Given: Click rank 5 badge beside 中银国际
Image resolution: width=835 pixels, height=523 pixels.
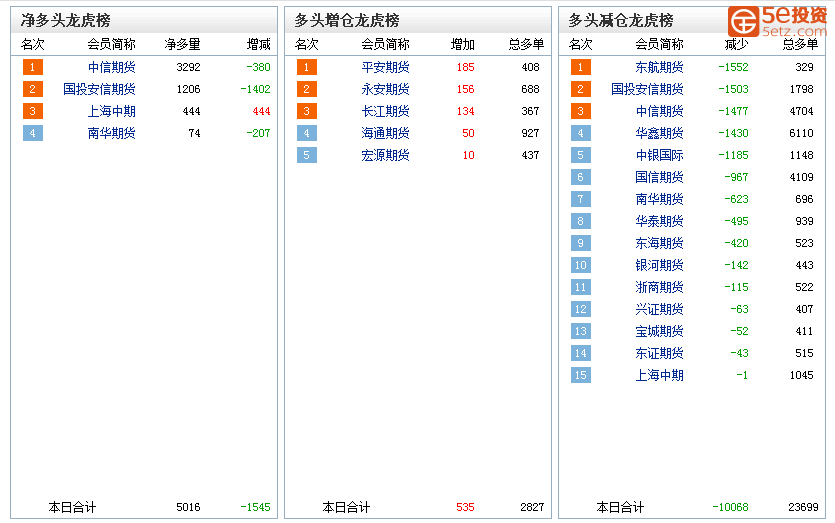Looking at the screenshot, I should [x=580, y=155].
